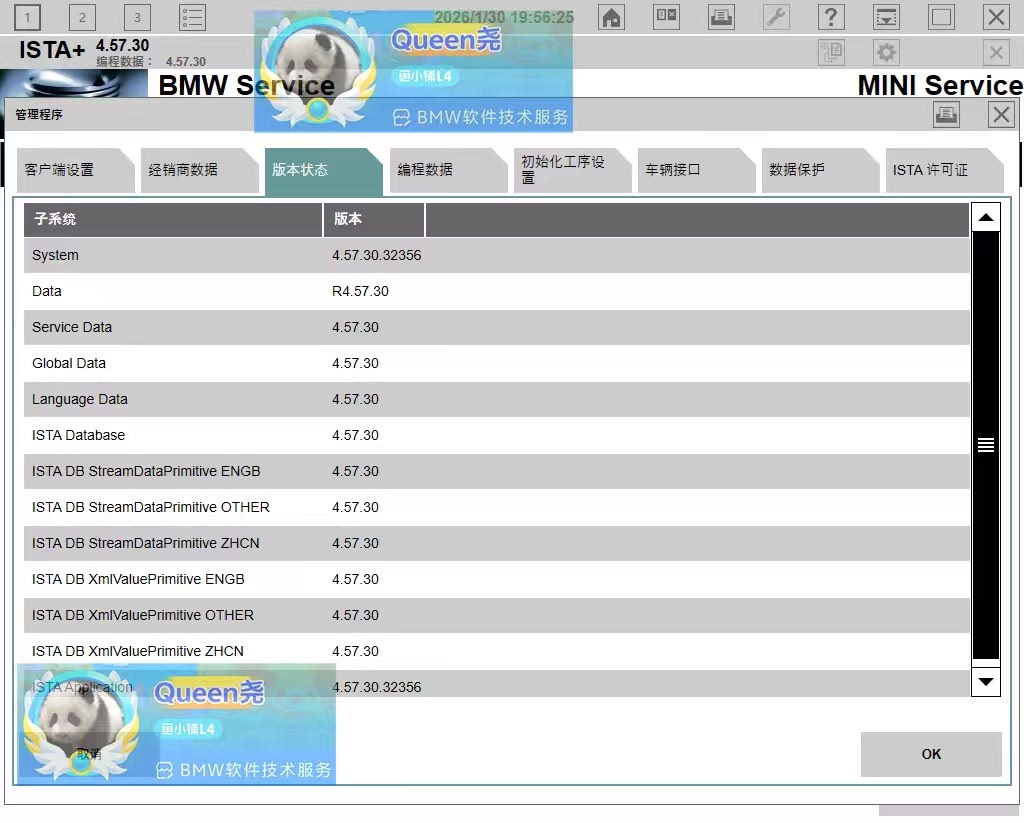Open the help question mark icon
1024x823 pixels.
(831, 17)
